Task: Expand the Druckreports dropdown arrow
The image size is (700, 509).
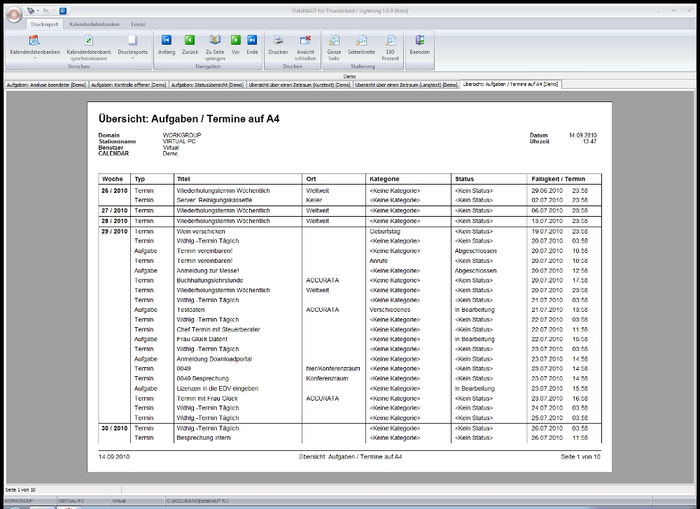Action: 133,58
